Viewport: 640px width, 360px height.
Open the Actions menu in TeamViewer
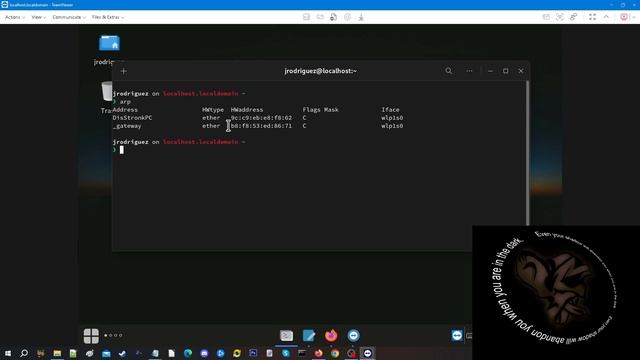pyautogui.click(x=15, y=17)
